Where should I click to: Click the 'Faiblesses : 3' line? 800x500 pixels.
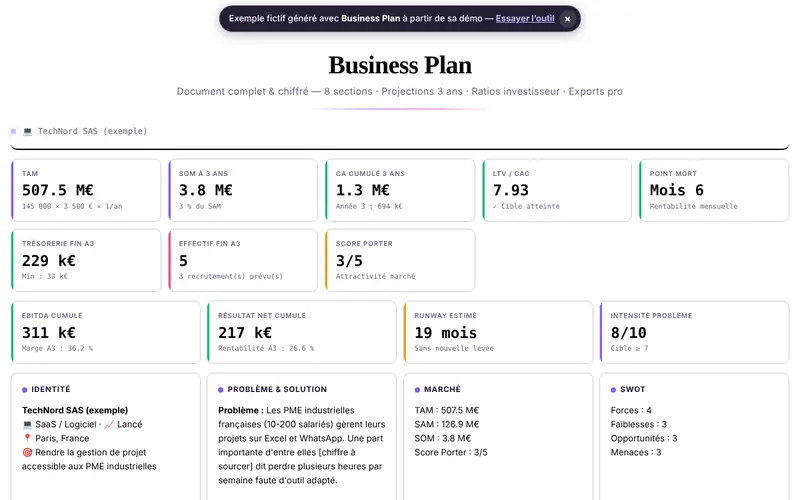(638, 424)
